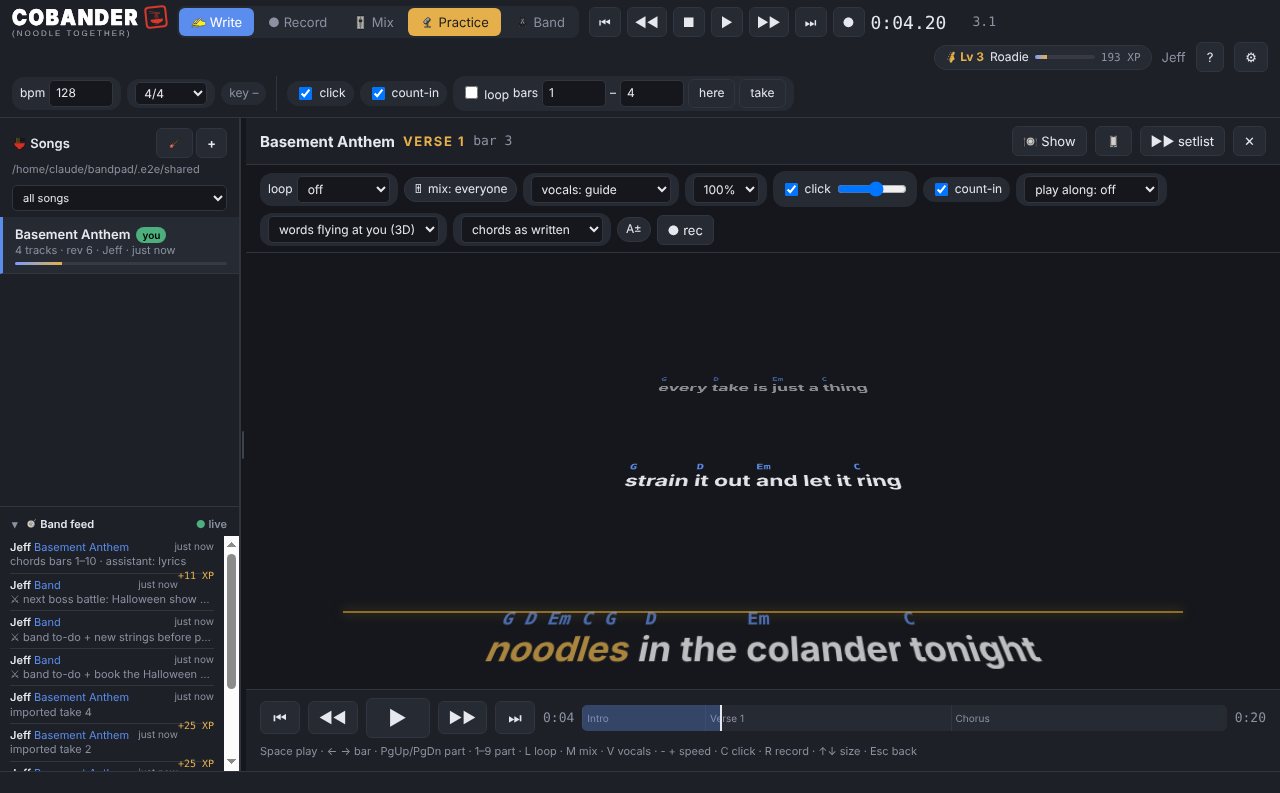Click the guitar icon button beside Songs
The height and width of the screenshot is (793, 1280).
click(174, 143)
